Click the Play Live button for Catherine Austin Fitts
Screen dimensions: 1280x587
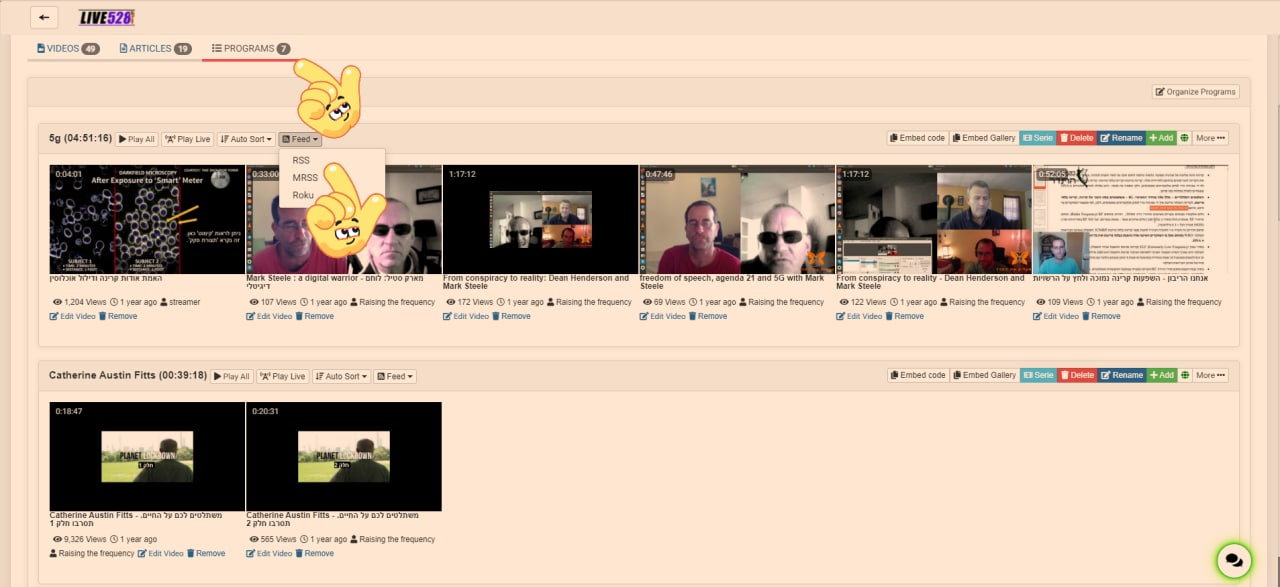(x=281, y=375)
